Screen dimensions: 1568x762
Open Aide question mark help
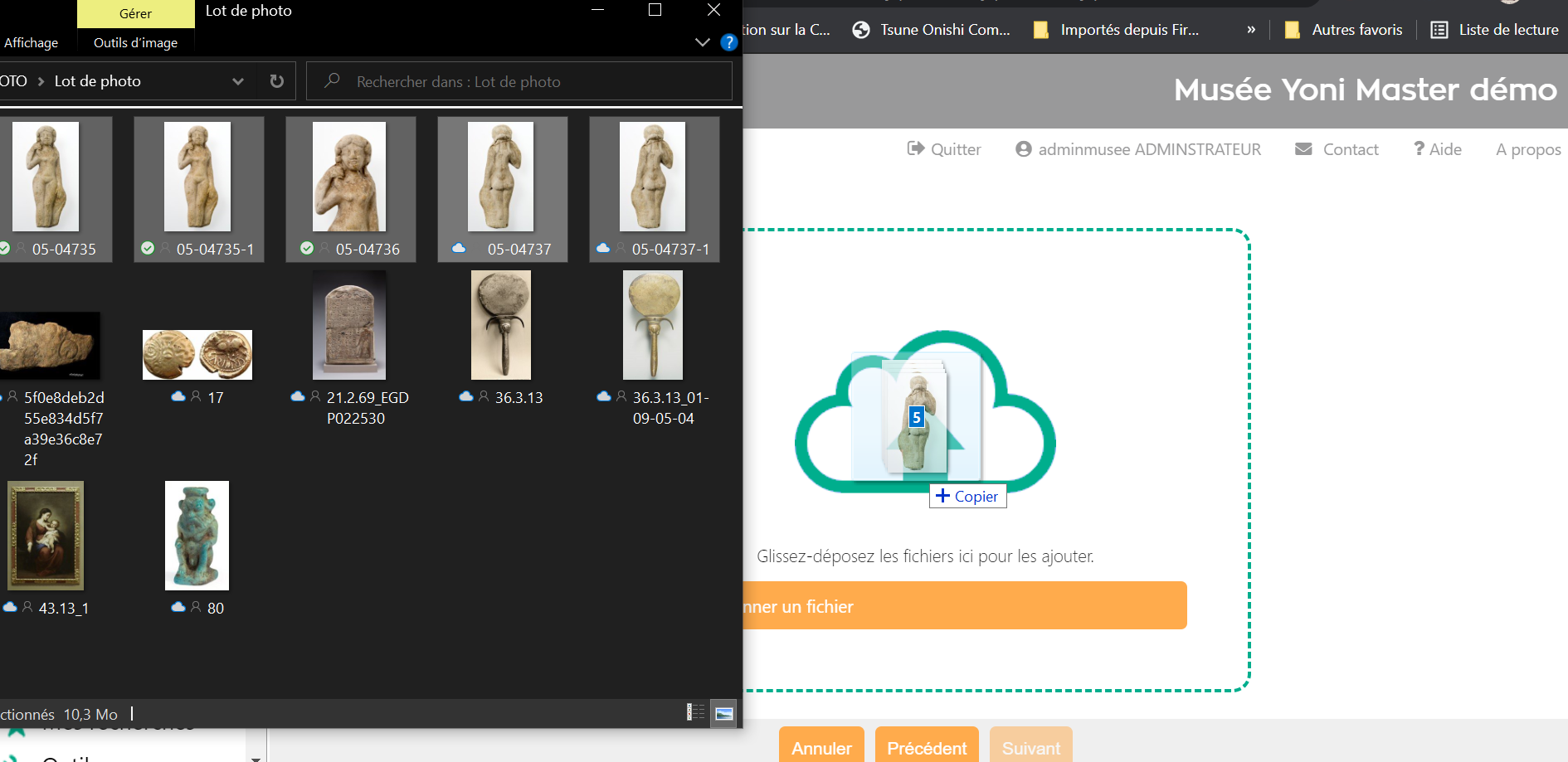pos(1419,149)
